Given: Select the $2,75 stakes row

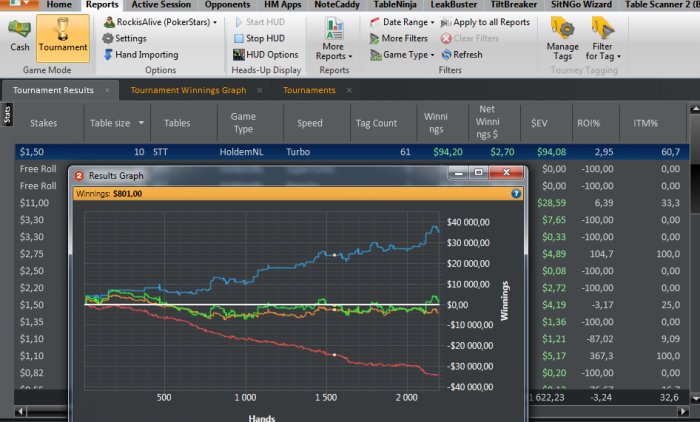Looking at the screenshot, I should click(32, 254).
